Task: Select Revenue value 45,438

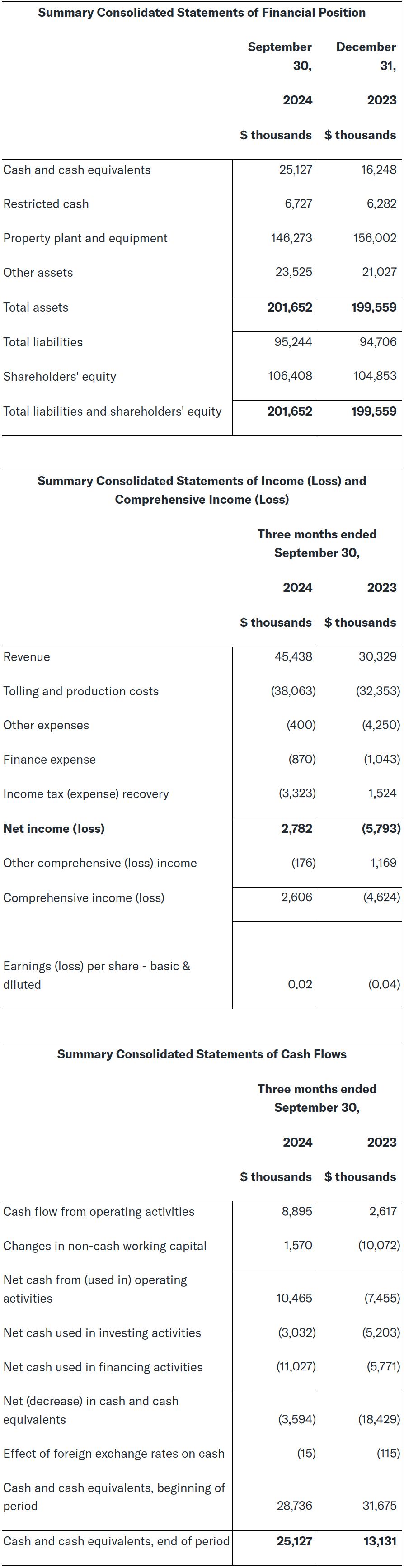Action: click(293, 657)
